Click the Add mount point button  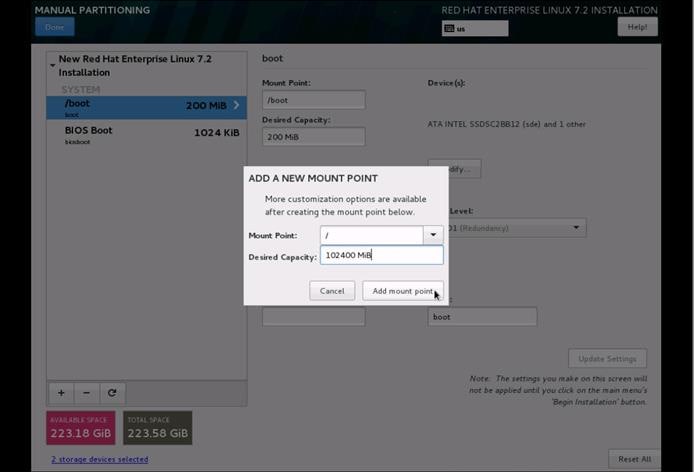(403, 291)
